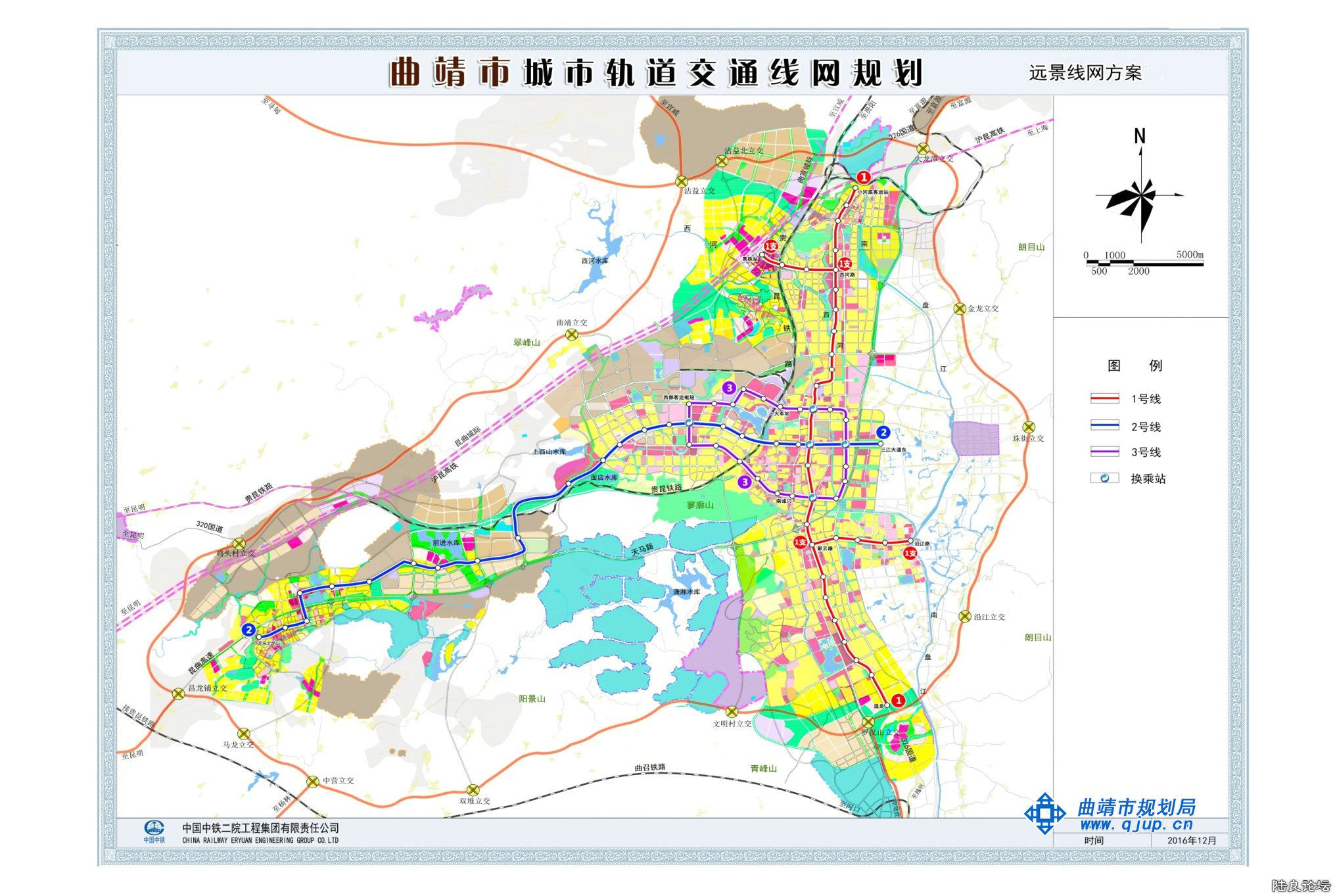This screenshot has height=896, width=1335.
Task: Click the 远景线网方案 label
Action: click(x=1085, y=73)
